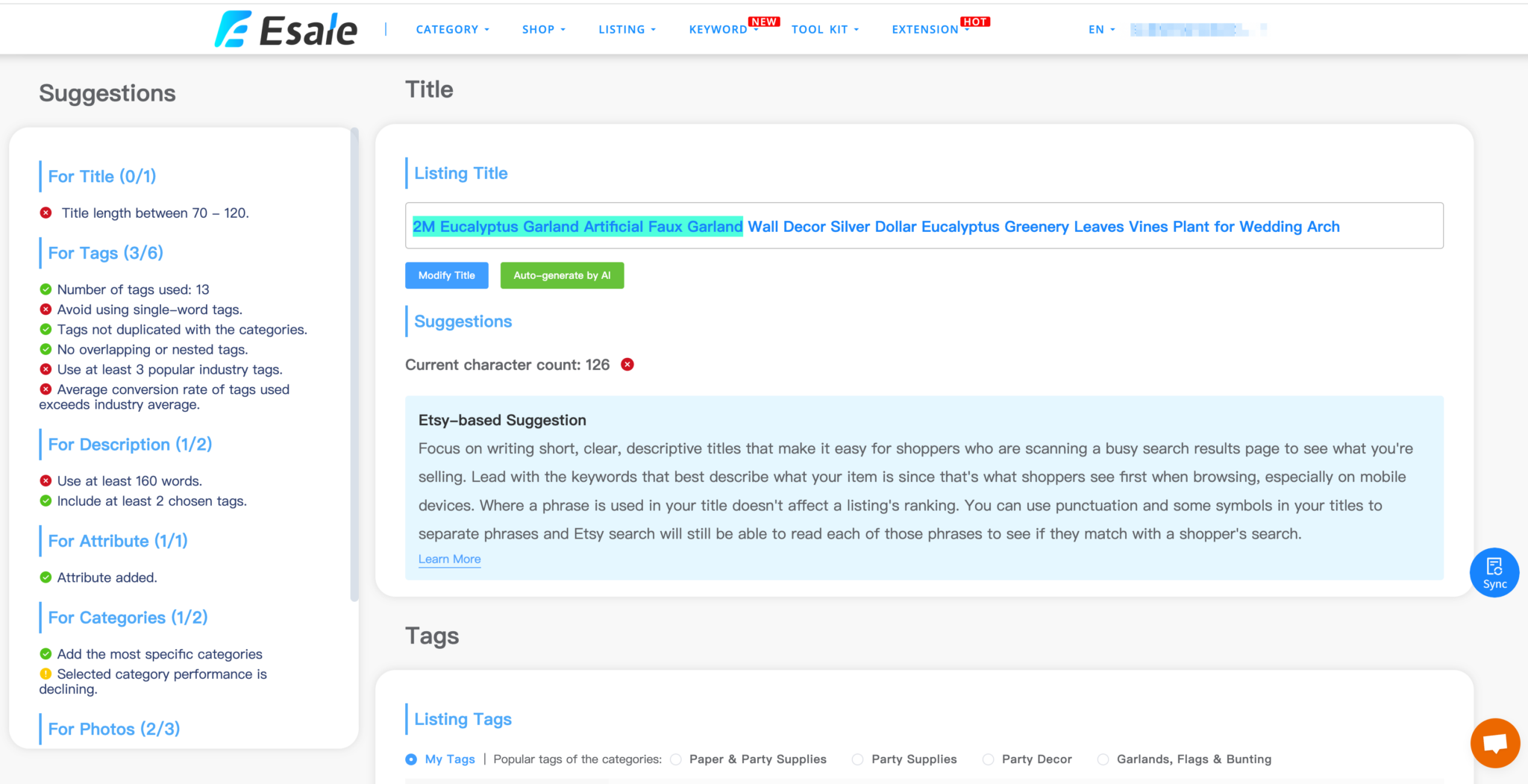Open the Learn More link

click(449, 559)
